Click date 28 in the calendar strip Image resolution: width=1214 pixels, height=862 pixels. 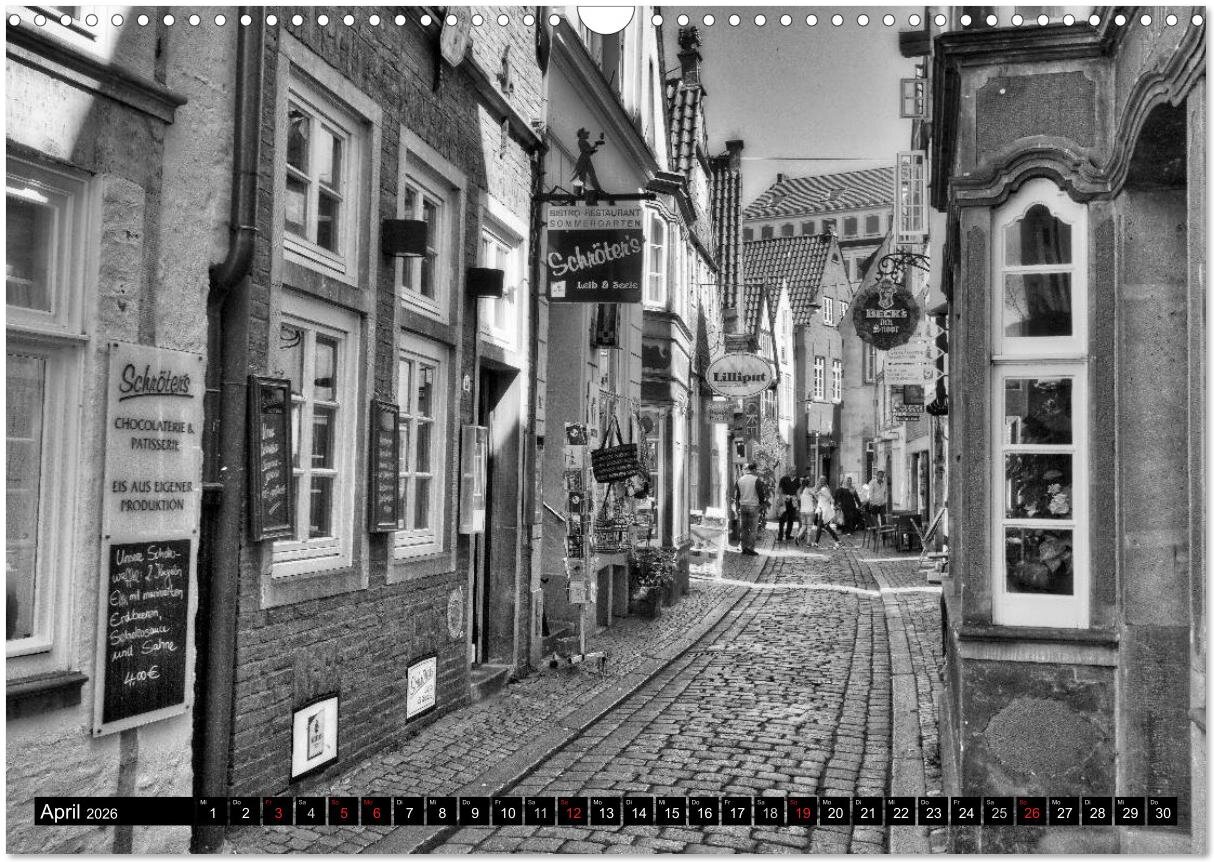point(1098,812)
